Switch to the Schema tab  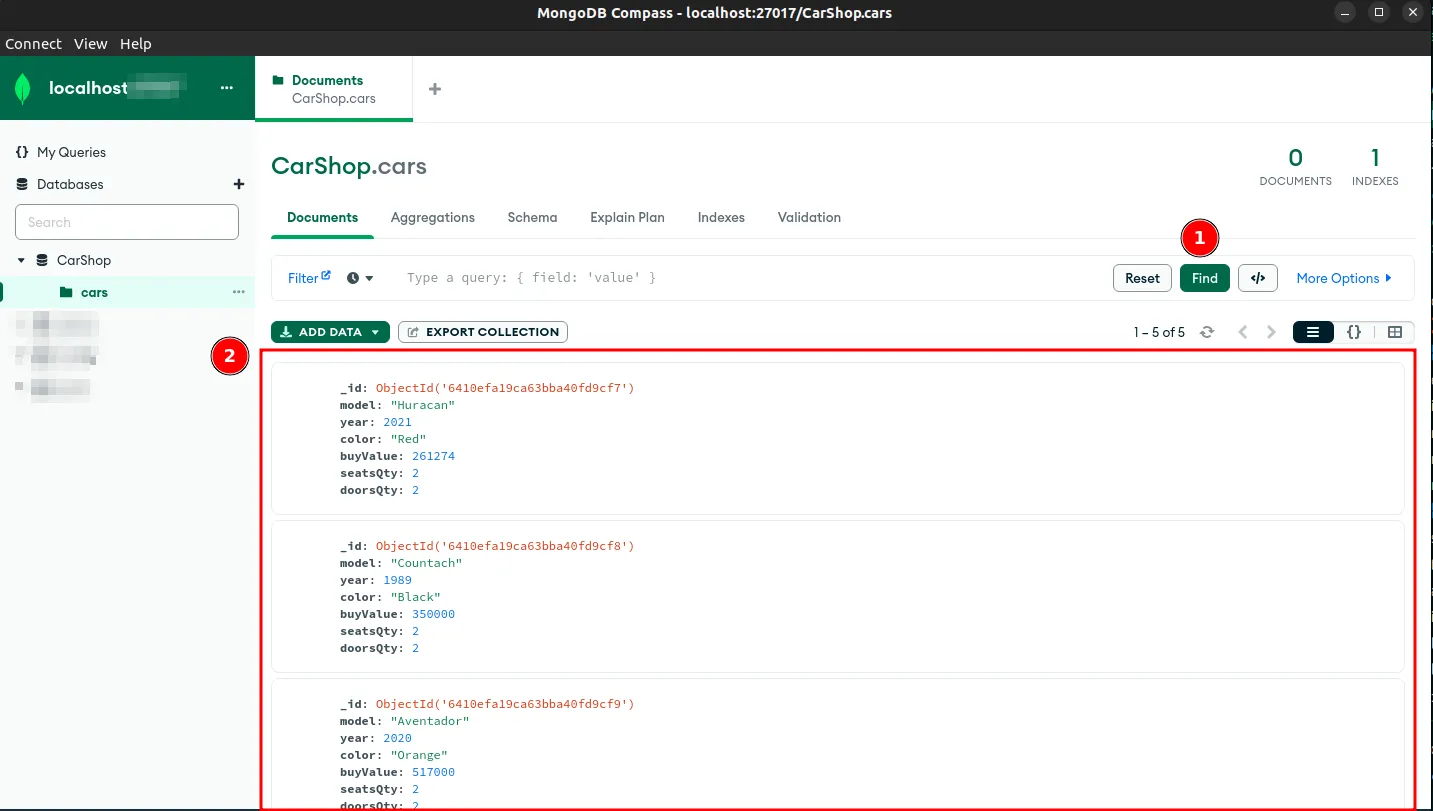click(x=532, y=217)
